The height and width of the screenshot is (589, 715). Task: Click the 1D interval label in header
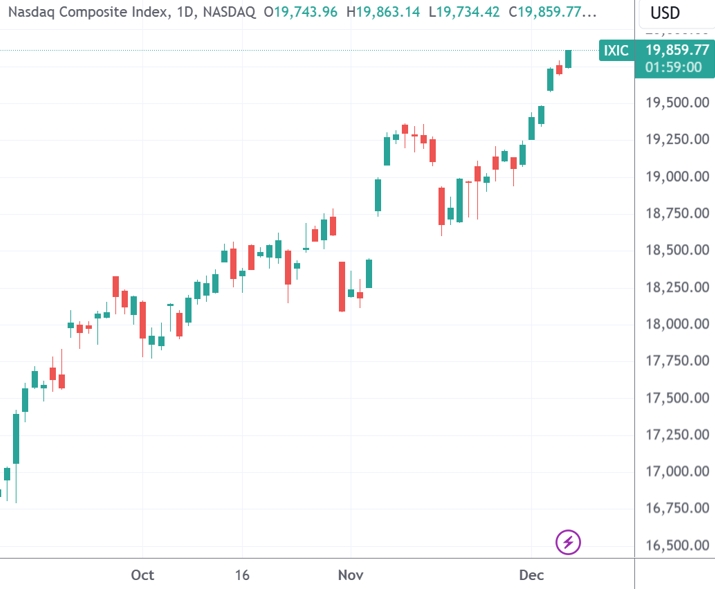click(185, 12)
